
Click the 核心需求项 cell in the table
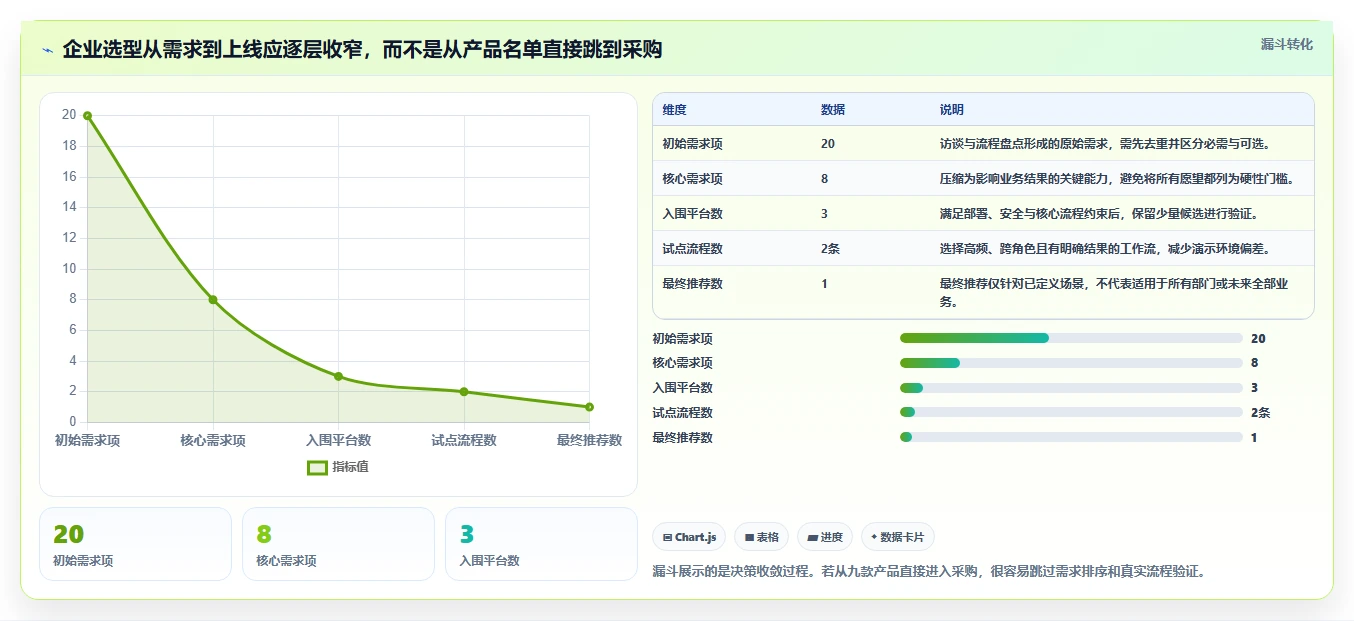pyautogui.click(x=692, y=179)
